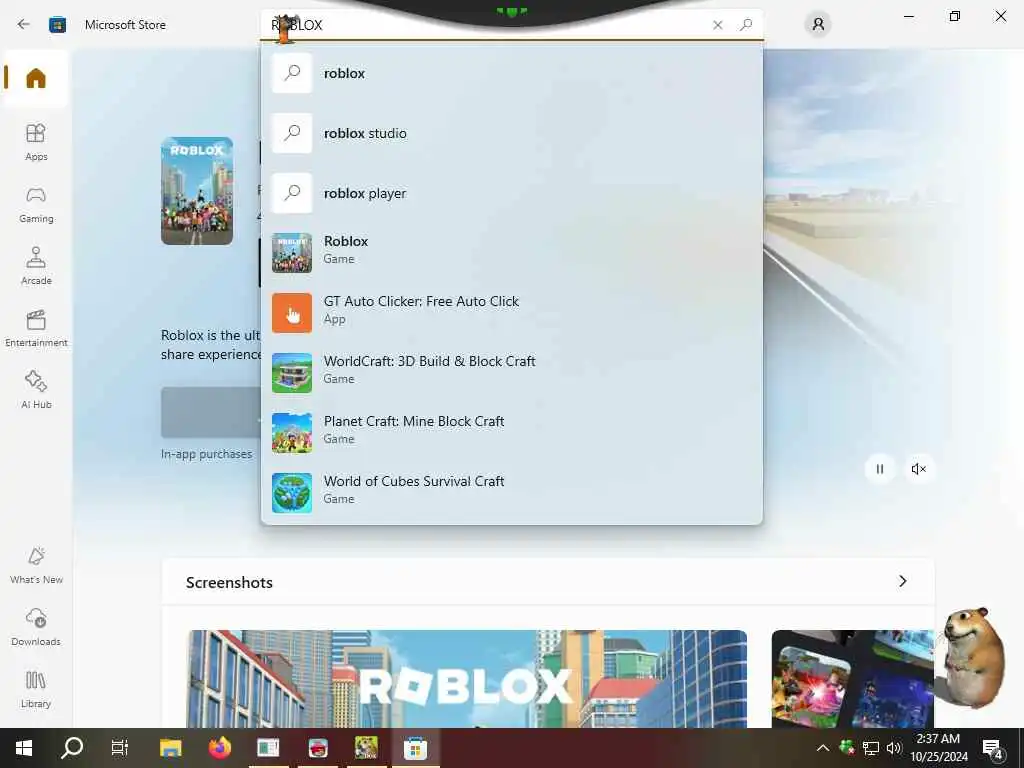The image size is (1024, 768).
Task: Open File Explorer from the taskbar
Action: (x=170, y=748)
